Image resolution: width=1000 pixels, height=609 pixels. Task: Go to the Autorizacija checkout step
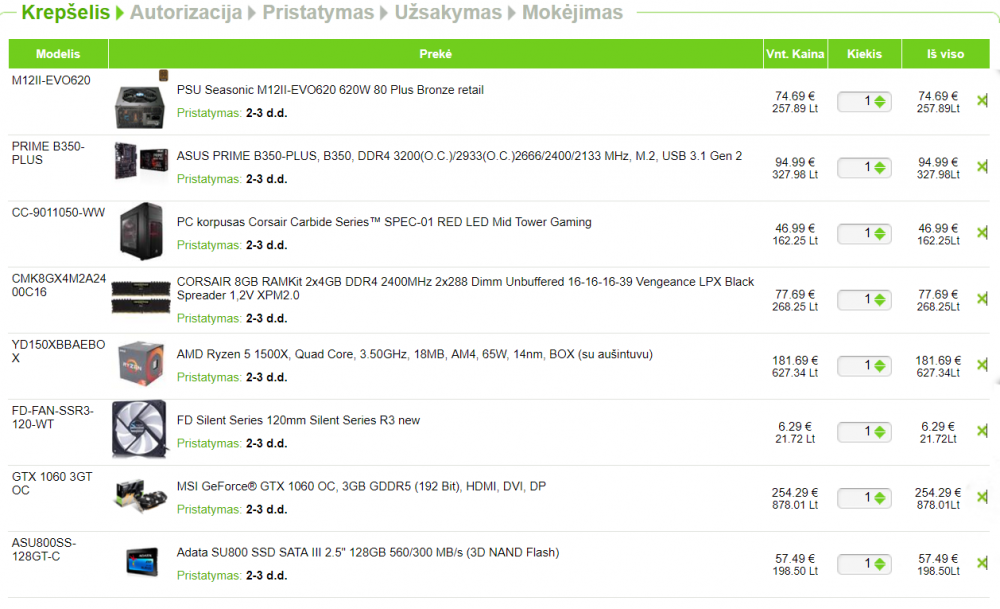tap(186, 12)
